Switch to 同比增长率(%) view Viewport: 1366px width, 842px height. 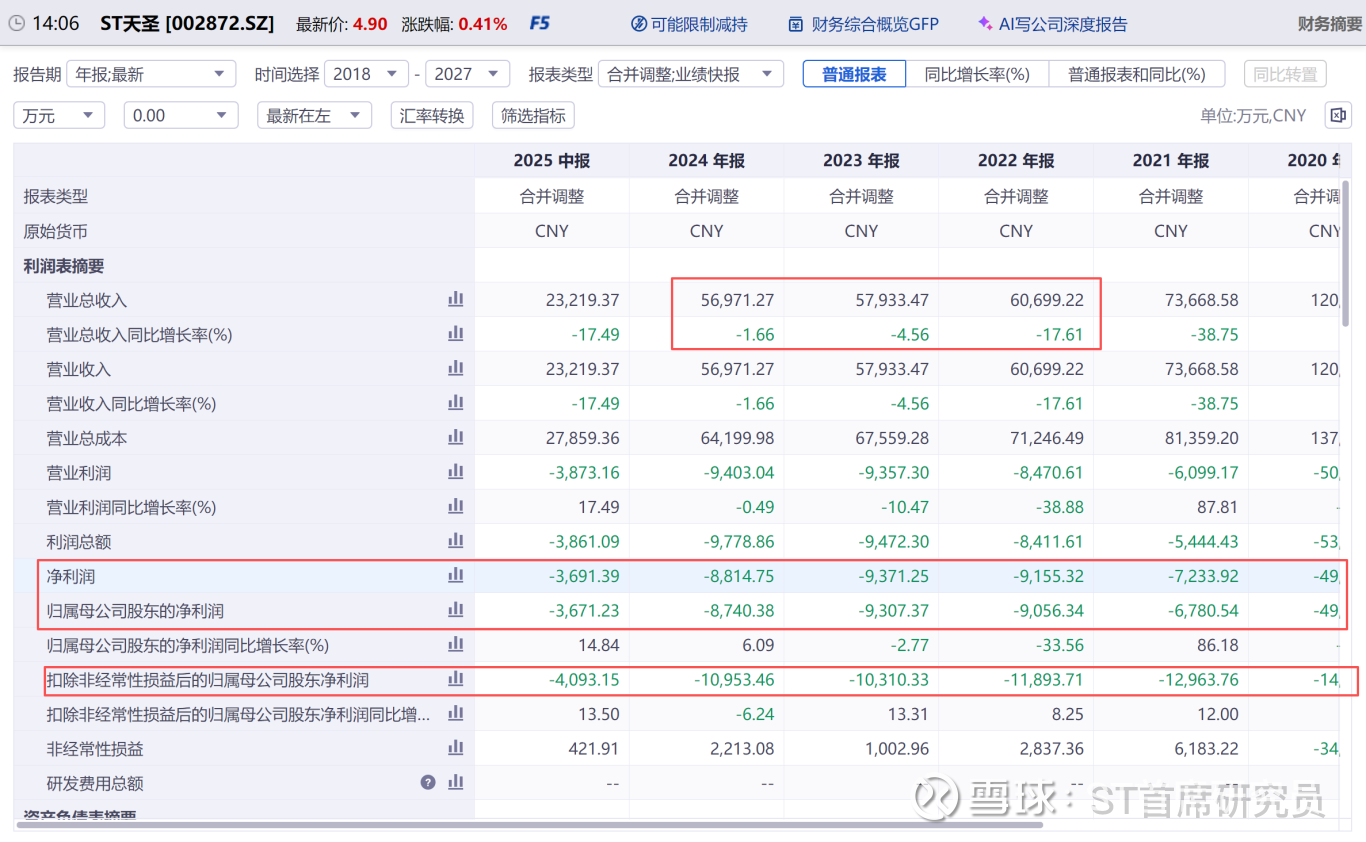[976, 74]
